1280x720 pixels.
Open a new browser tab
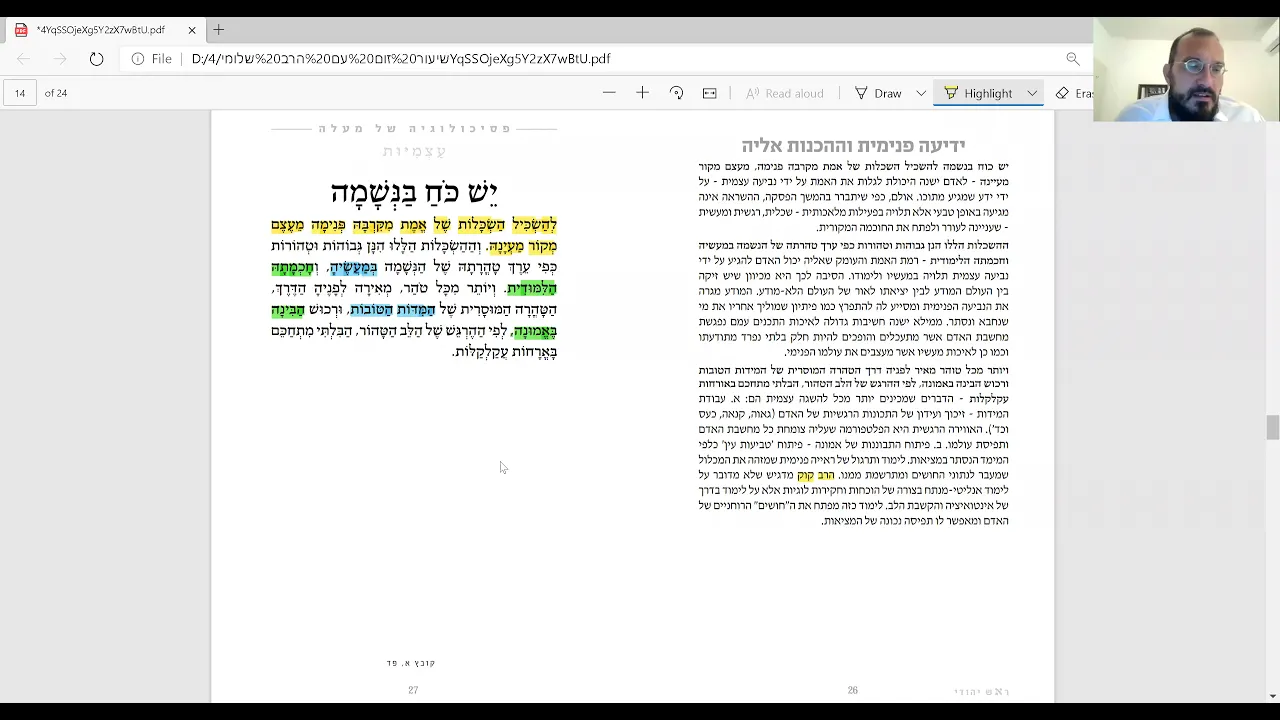pyautogui.click(x=218, y=30)
